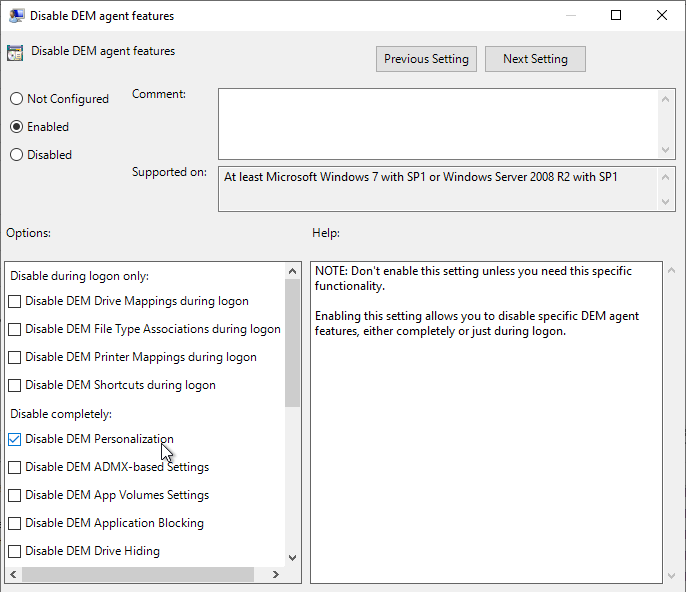Click the 'Supported on:' label
The image size is (686, 592).
click(169, 172)
